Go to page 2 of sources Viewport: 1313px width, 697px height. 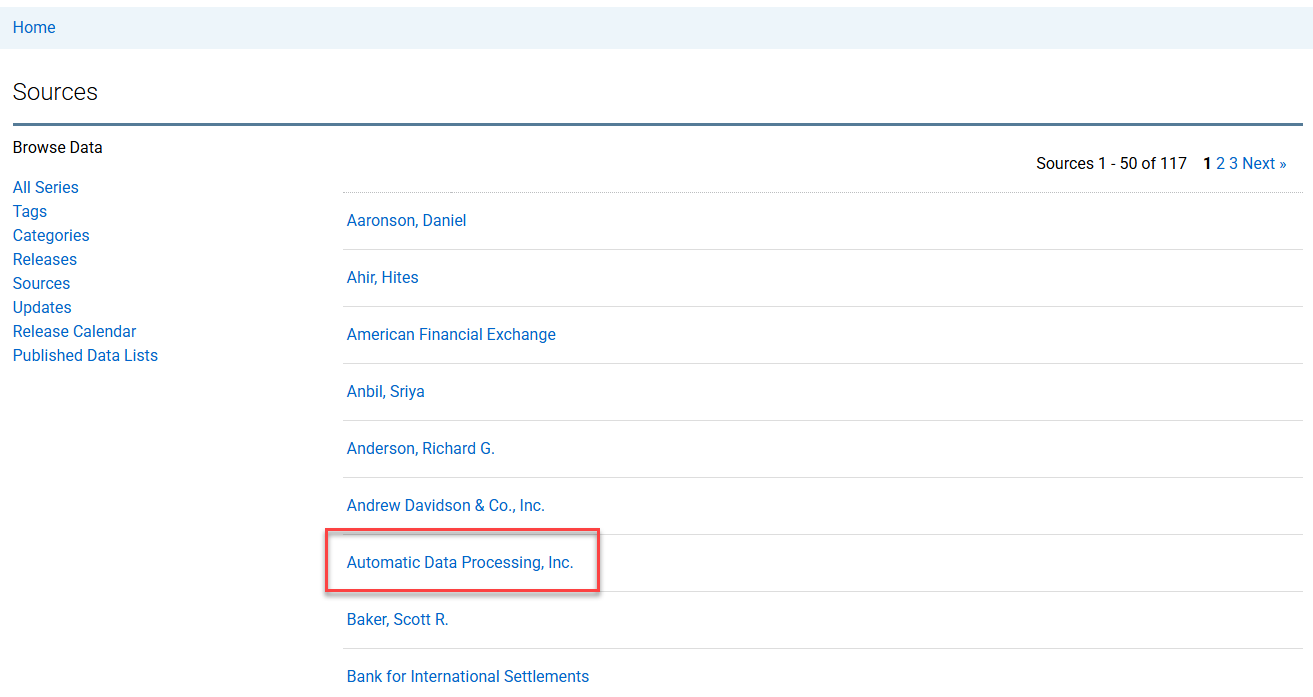1221,164
